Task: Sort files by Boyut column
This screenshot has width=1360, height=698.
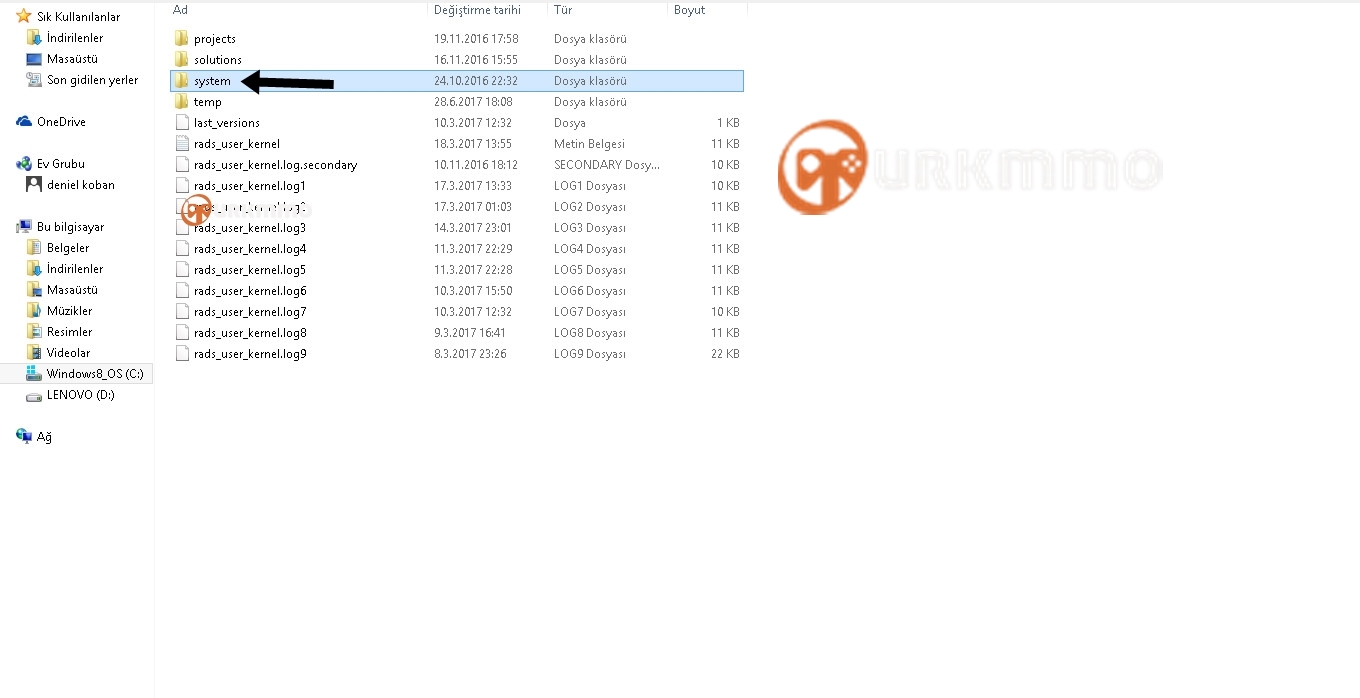Action: 707,9
